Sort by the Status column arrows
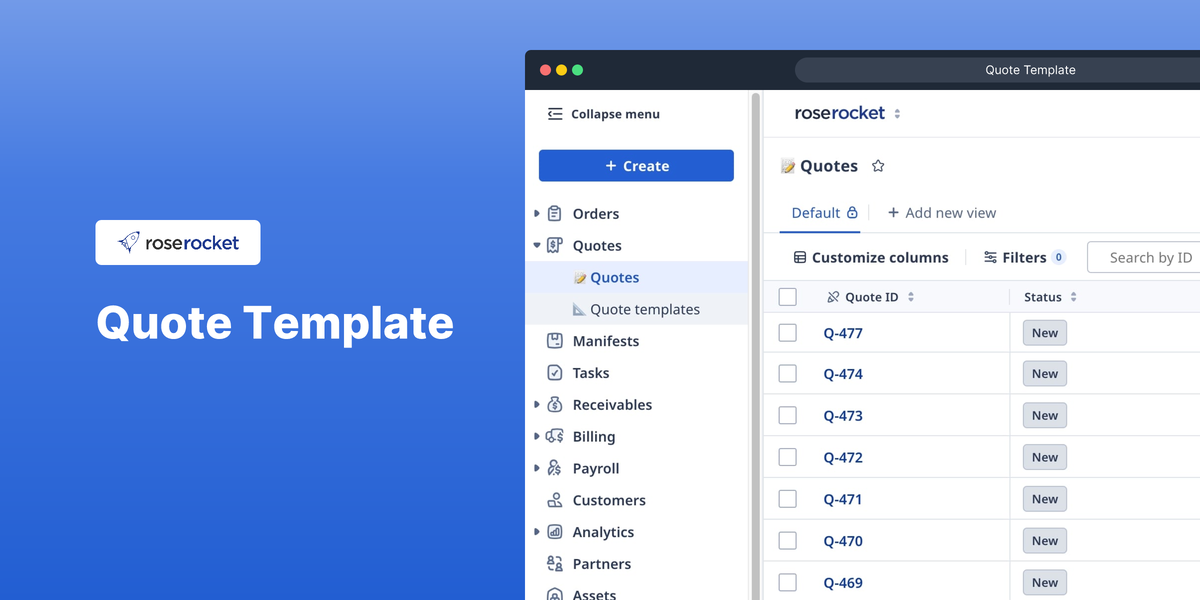Image resolution: width=1200 pixels, height=600 pixels. (x=1073, y=297)
